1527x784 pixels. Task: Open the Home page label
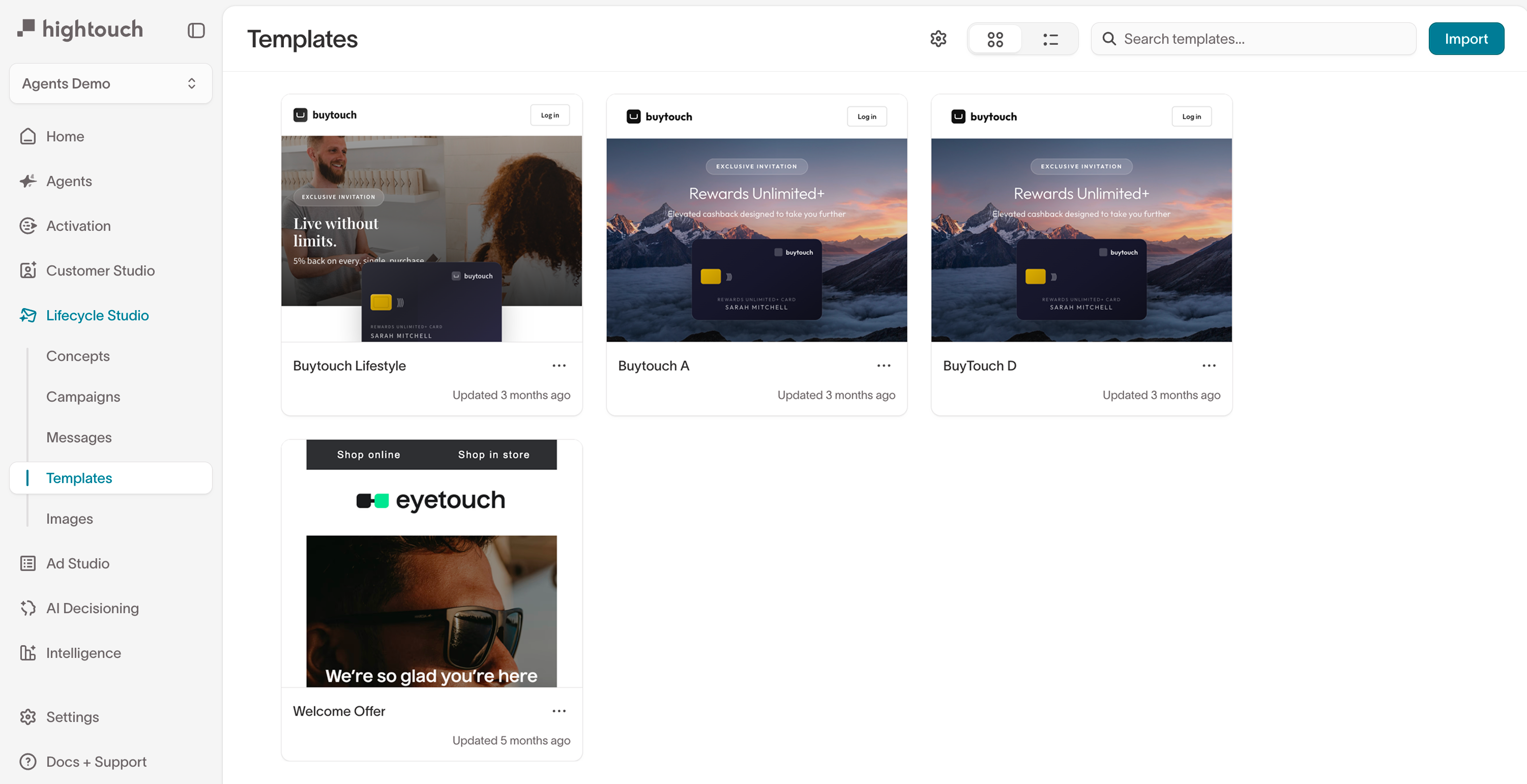(65, 136)
